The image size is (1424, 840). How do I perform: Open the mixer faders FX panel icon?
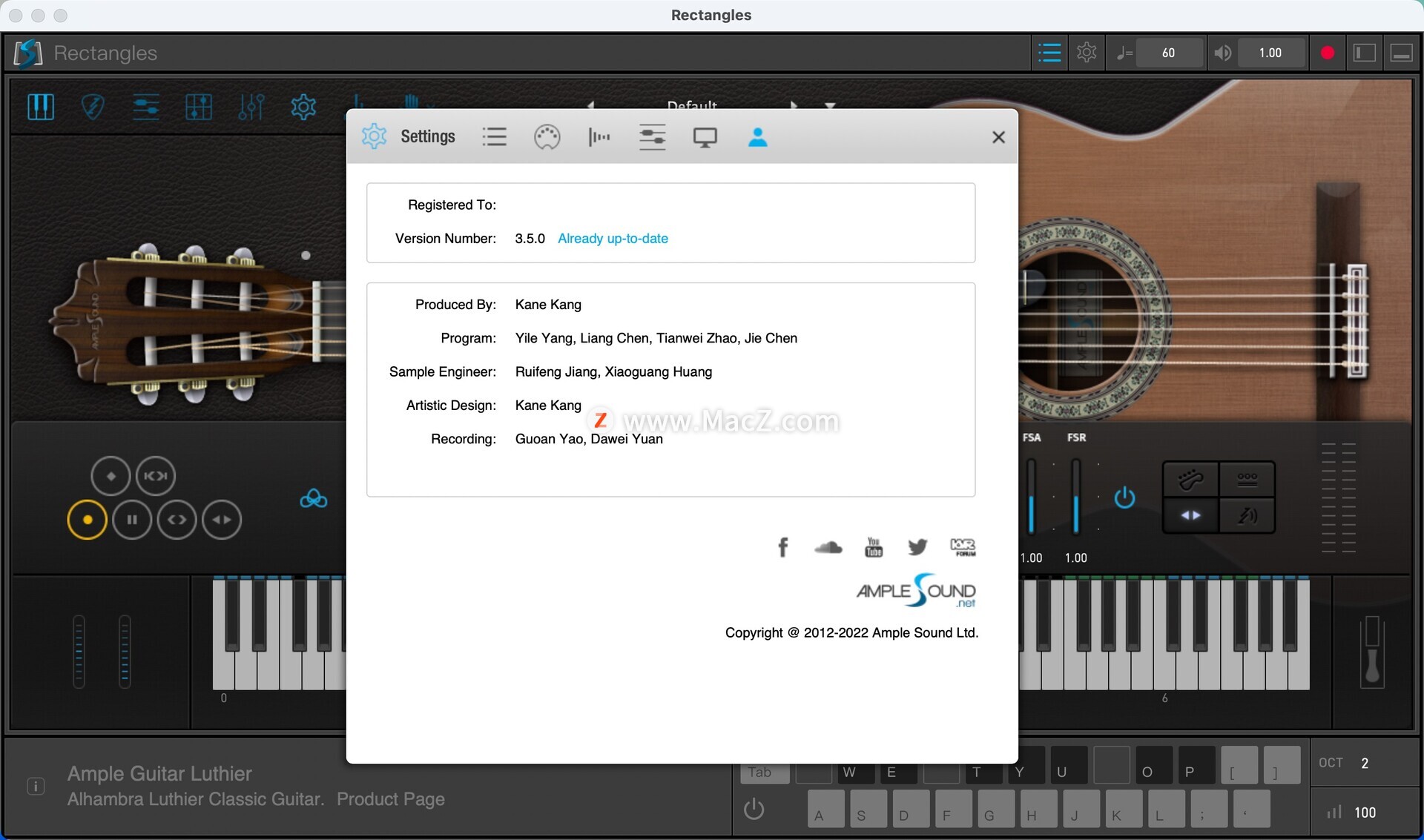coord(251,107)
